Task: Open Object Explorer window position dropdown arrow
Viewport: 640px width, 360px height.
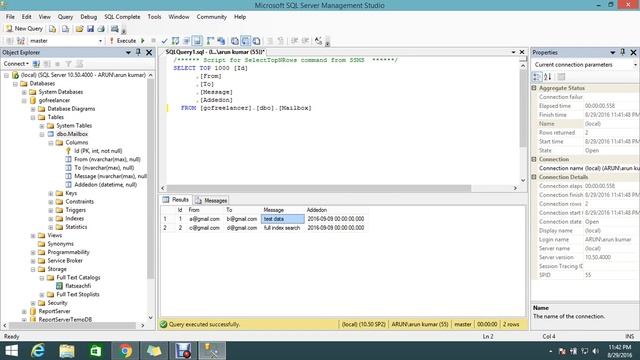Action: (128, 53)
